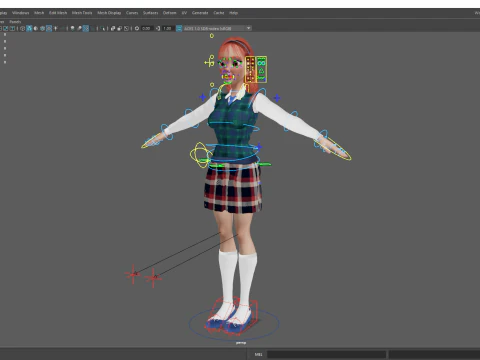
Task: Select the yellow arrow control left of face
Action: pos(210,62)
